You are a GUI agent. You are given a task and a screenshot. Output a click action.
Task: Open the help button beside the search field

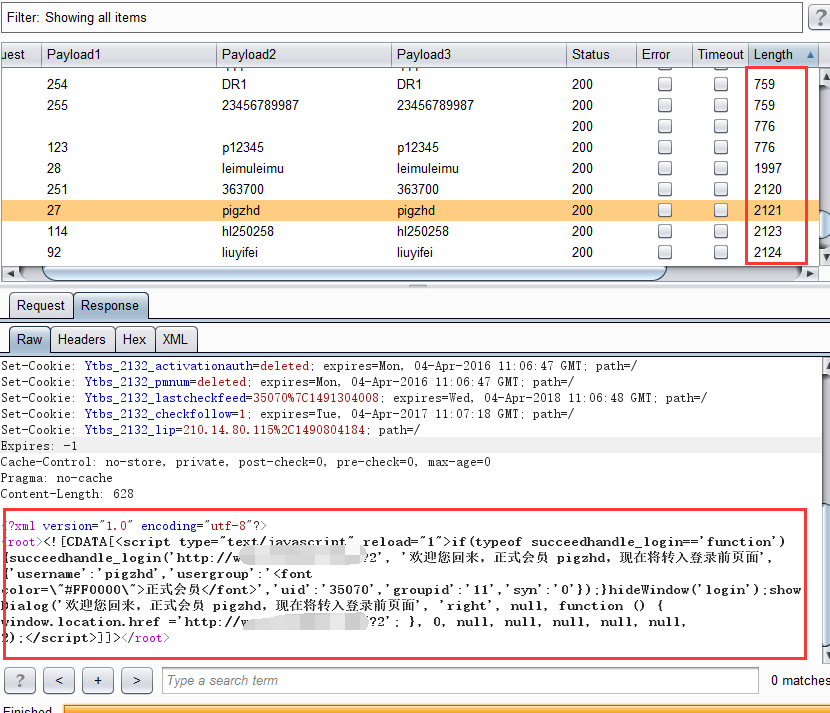[x=20, y=680]
